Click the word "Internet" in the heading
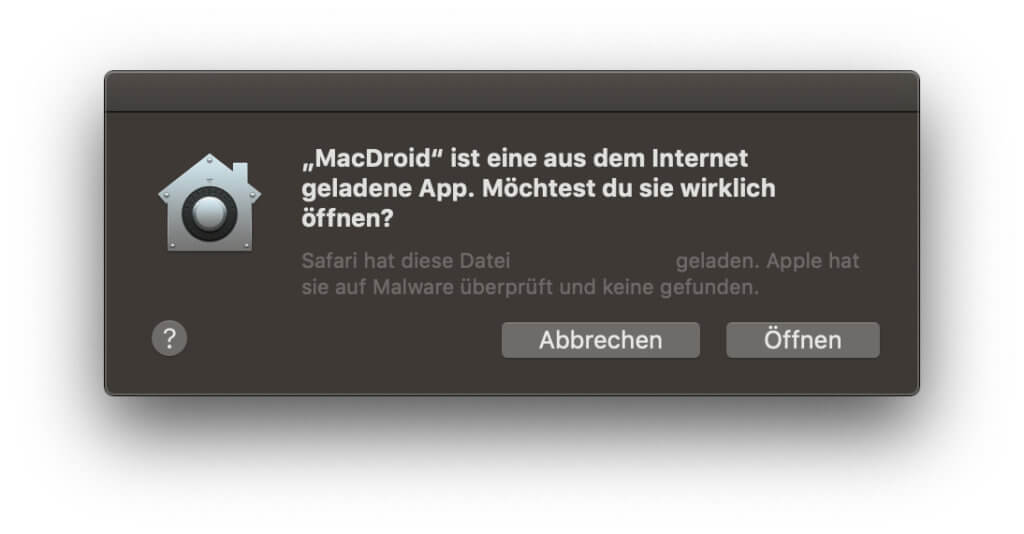Screen dimensions: 1024x534 pos(700,159)
